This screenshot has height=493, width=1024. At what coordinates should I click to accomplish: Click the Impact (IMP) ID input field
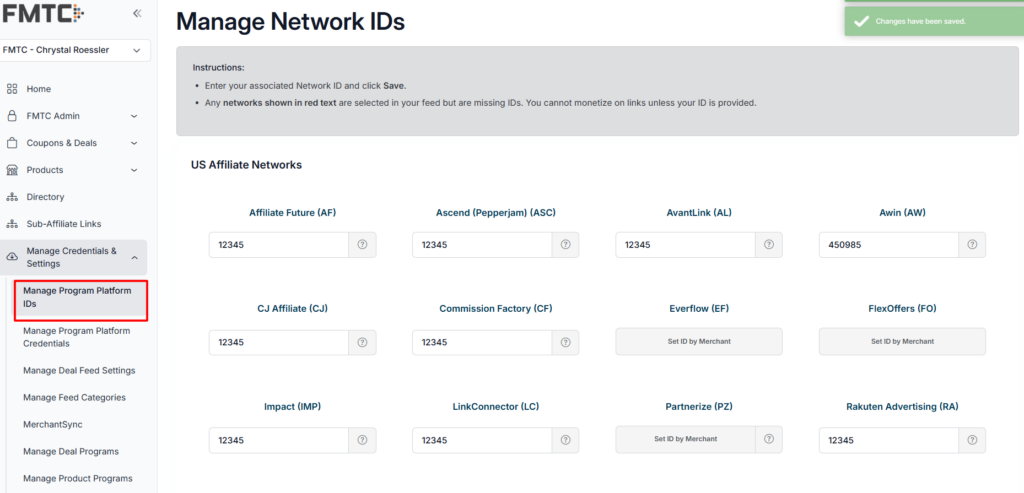tap(278, 440)
